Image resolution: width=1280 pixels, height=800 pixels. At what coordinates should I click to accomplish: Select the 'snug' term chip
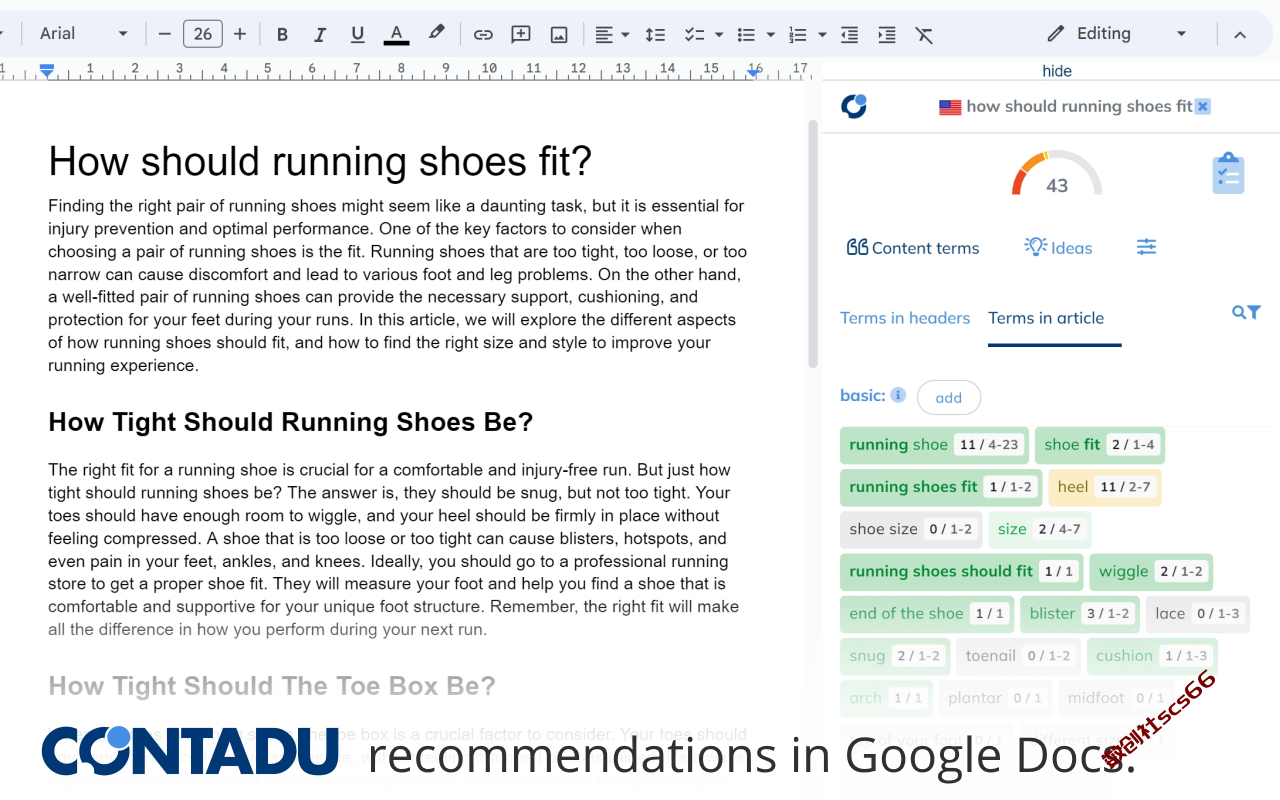[895, 656]
